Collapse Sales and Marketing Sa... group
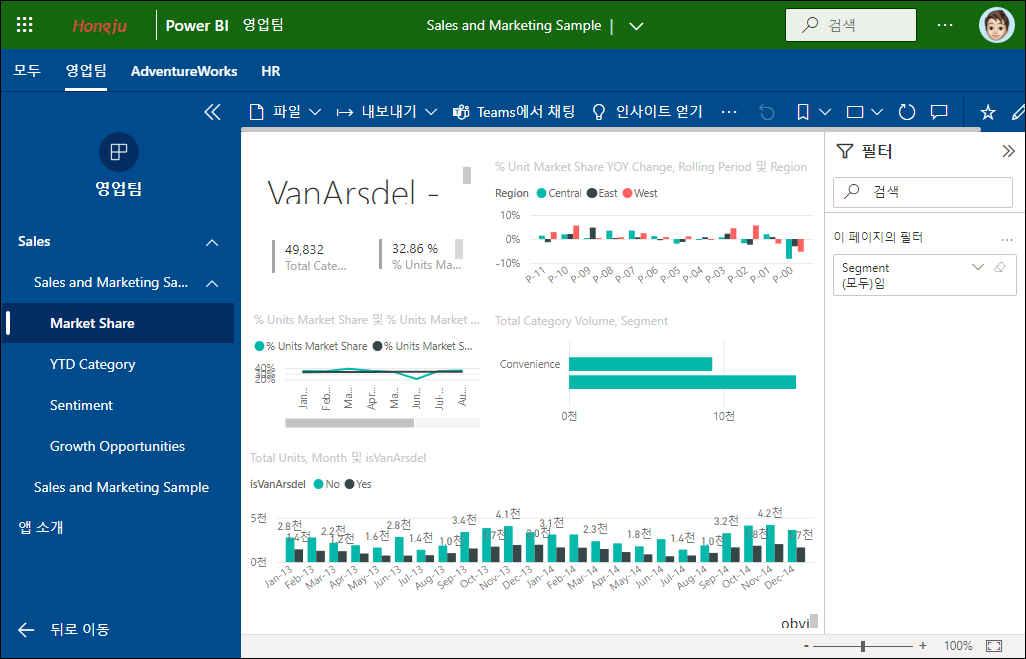1026x659 pixels. click(x=212, y=283)
